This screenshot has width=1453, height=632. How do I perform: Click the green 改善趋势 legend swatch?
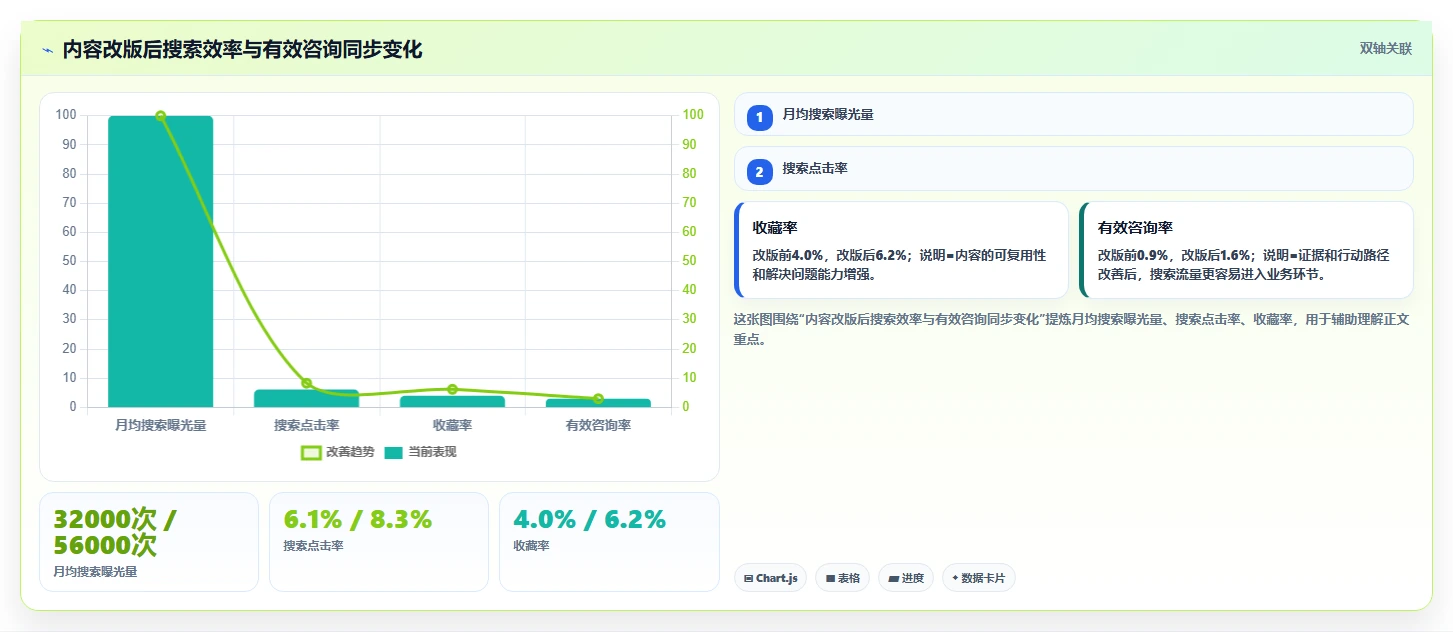(x=311, y=453)
